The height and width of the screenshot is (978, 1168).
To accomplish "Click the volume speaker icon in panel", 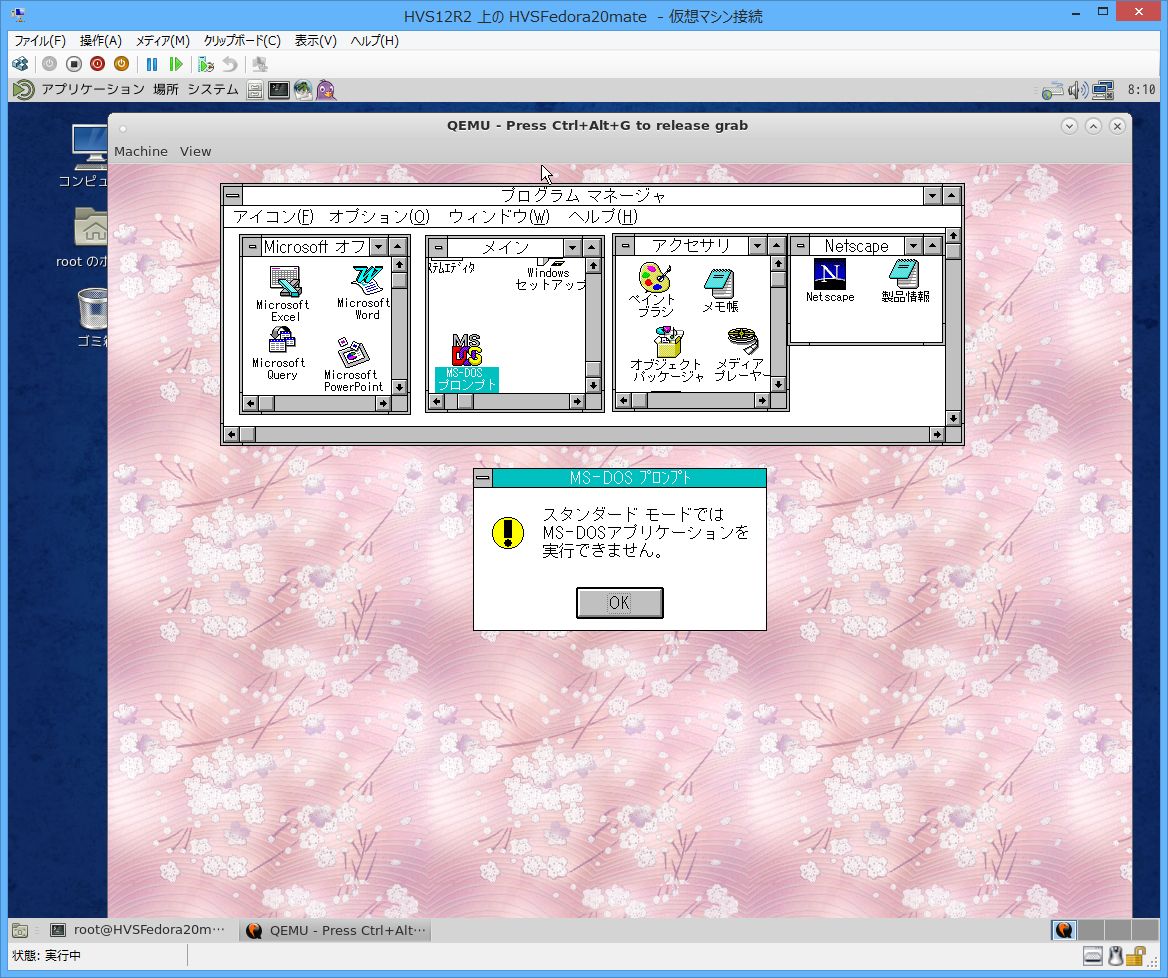I will 1077,91.
